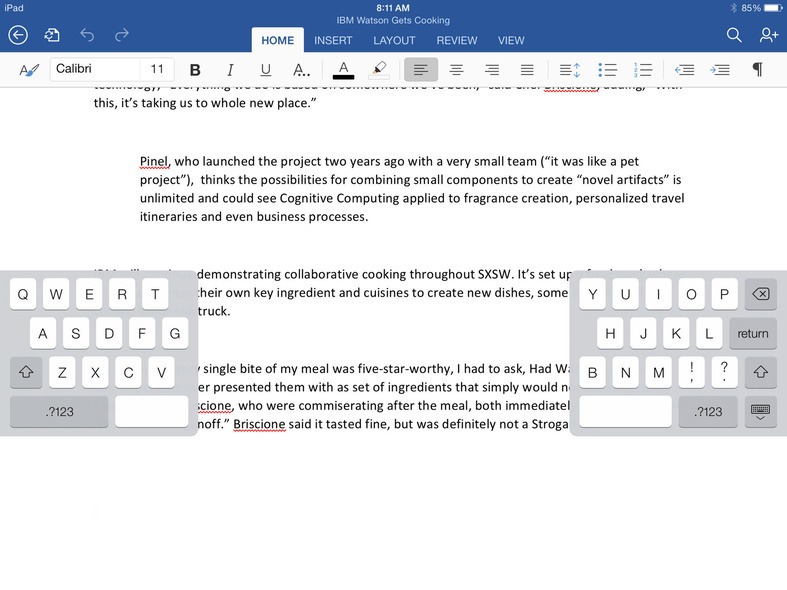Tap the back arrow button

click(x=18, y=35)
